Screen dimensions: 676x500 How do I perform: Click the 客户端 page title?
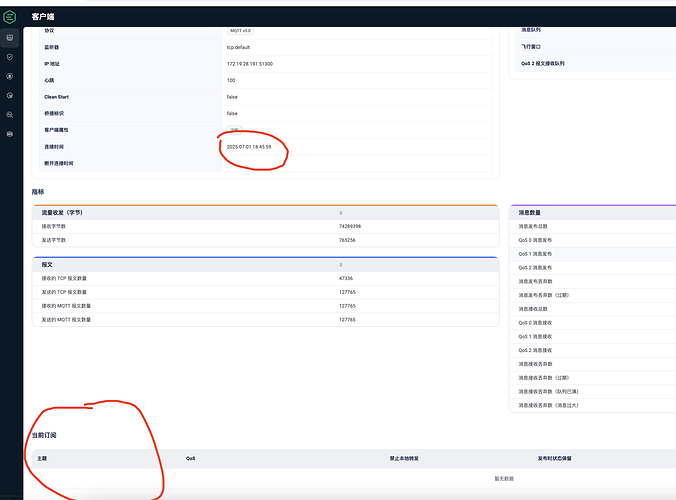(x=43, y=17)
